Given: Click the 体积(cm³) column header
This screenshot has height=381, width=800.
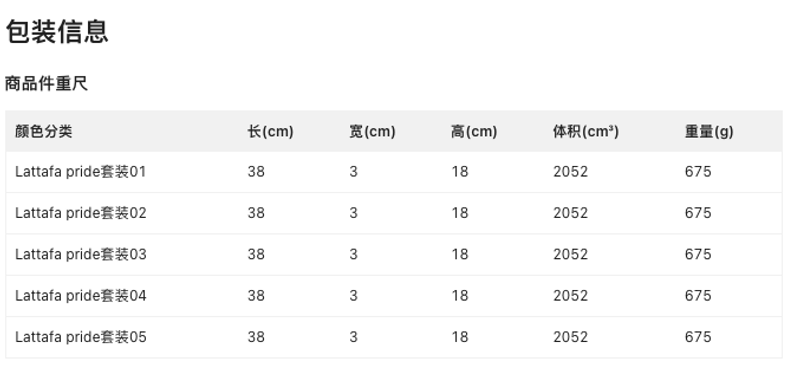Looking at the screenshot, I should coord(586,132).
